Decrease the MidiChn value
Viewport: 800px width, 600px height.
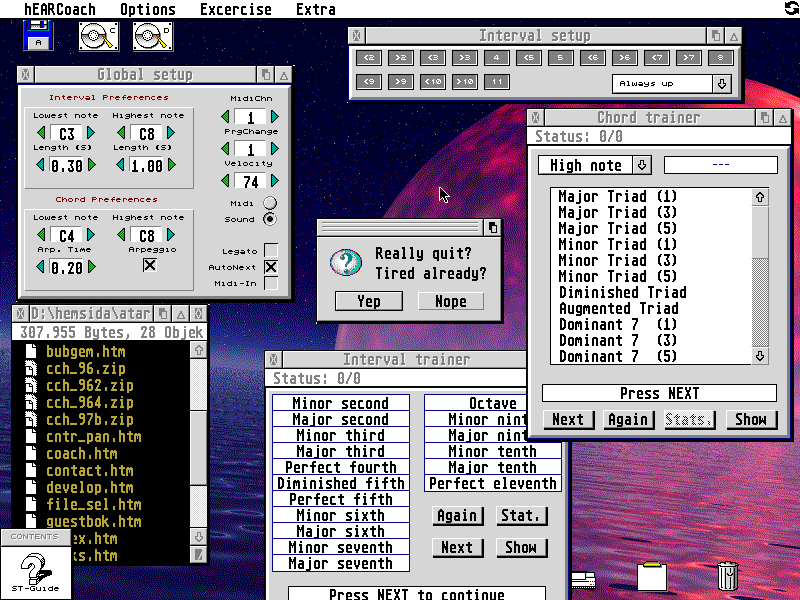coord(225,117)
